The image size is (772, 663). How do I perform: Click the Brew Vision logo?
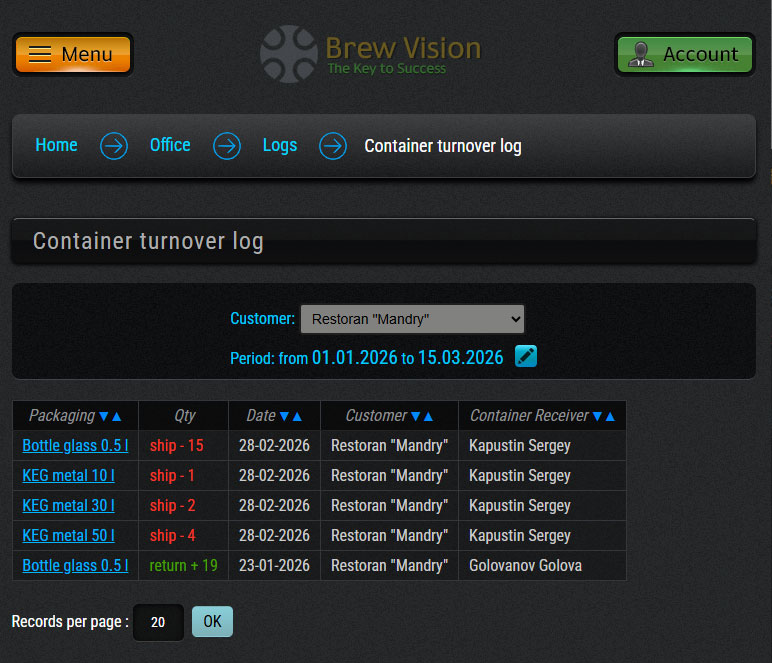click(371, 54)
